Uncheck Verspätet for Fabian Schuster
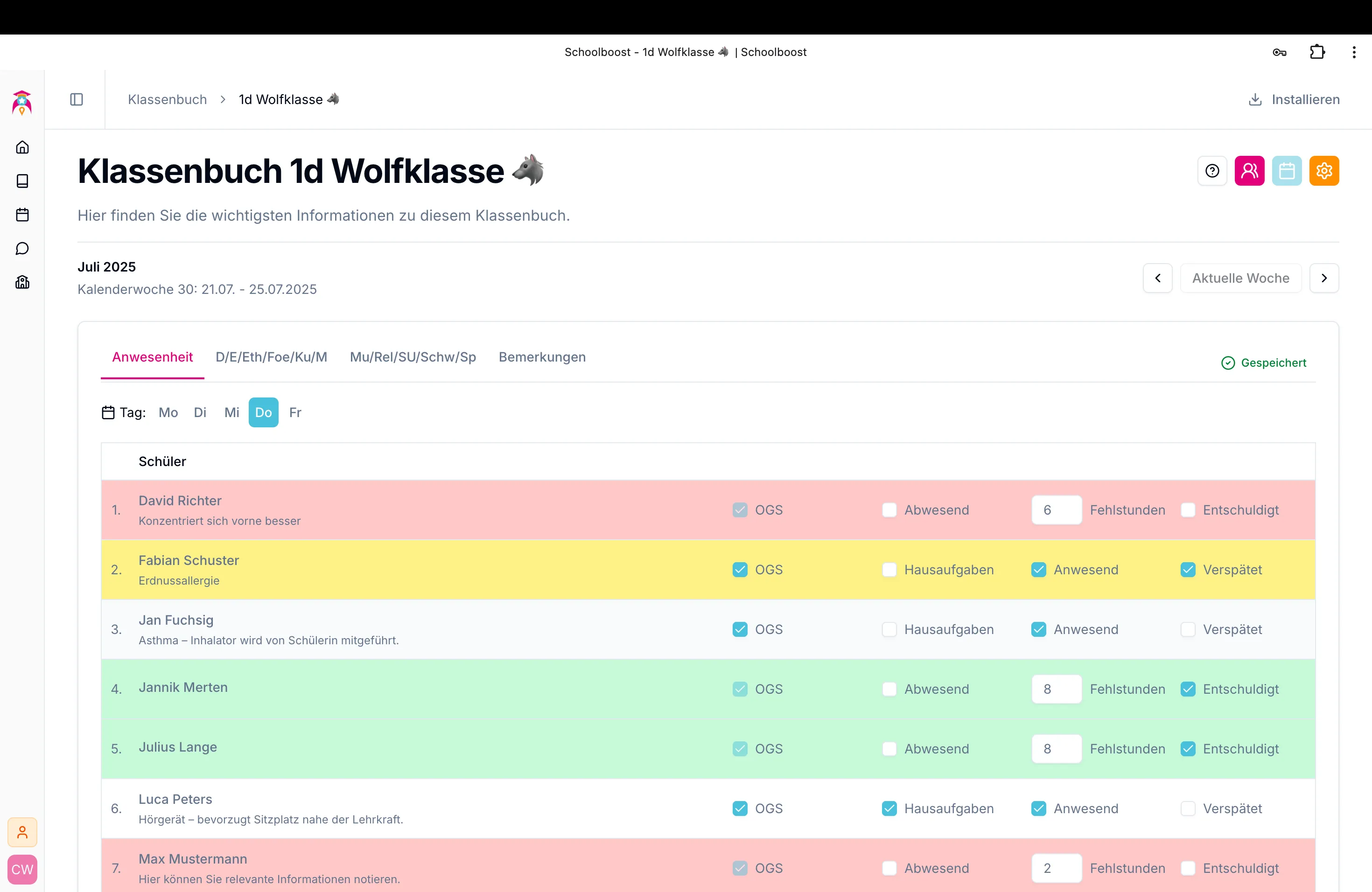The width and height of the screenshot is (1372, 892). click(1188, 570)
